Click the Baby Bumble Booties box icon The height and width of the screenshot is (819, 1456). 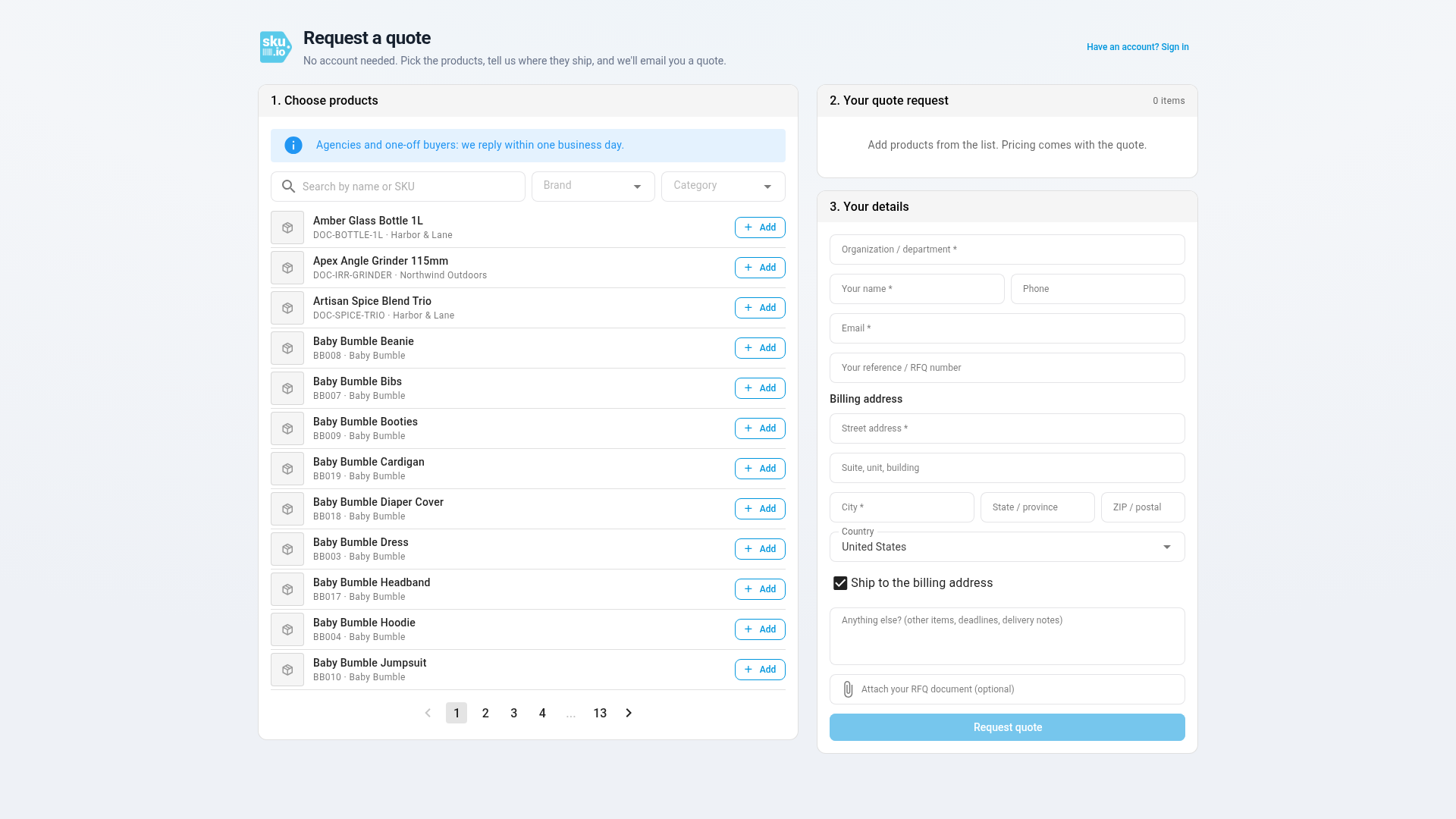(x=287, y=428)
